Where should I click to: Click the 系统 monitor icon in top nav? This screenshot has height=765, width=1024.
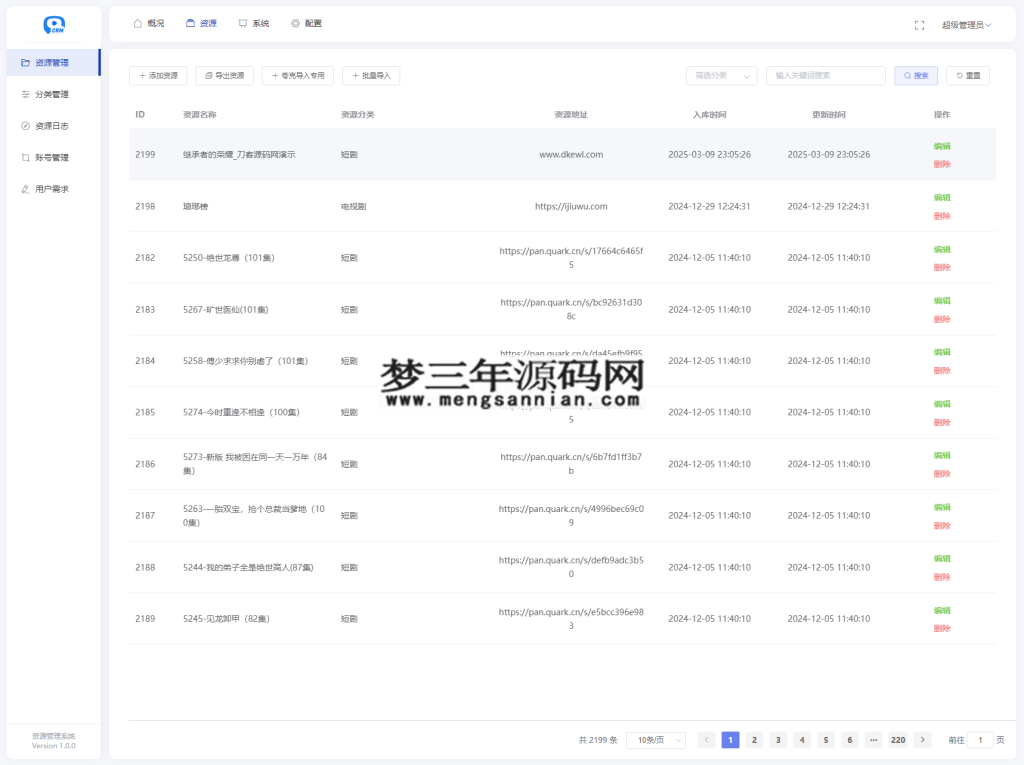point(241,22)
